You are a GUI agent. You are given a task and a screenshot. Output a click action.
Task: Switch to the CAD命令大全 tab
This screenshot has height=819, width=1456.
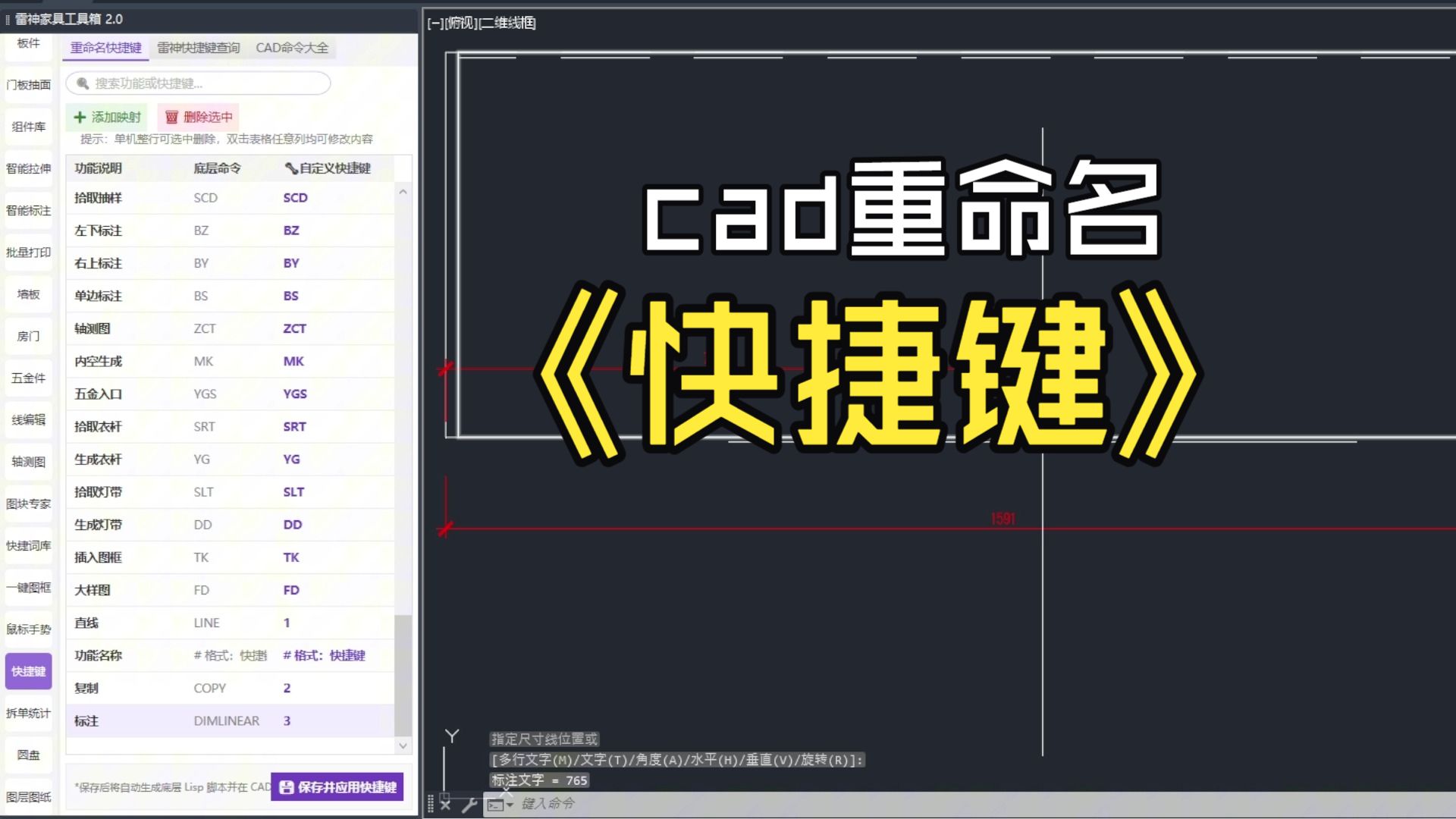[292, 48]
